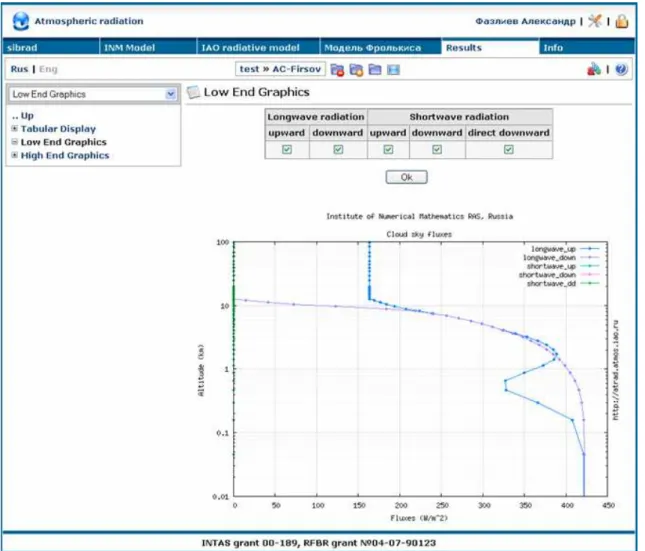645x551 pixels.
Task: Toggle Shortwave radiation upward checkbox
Action: [x=388, y=149]
